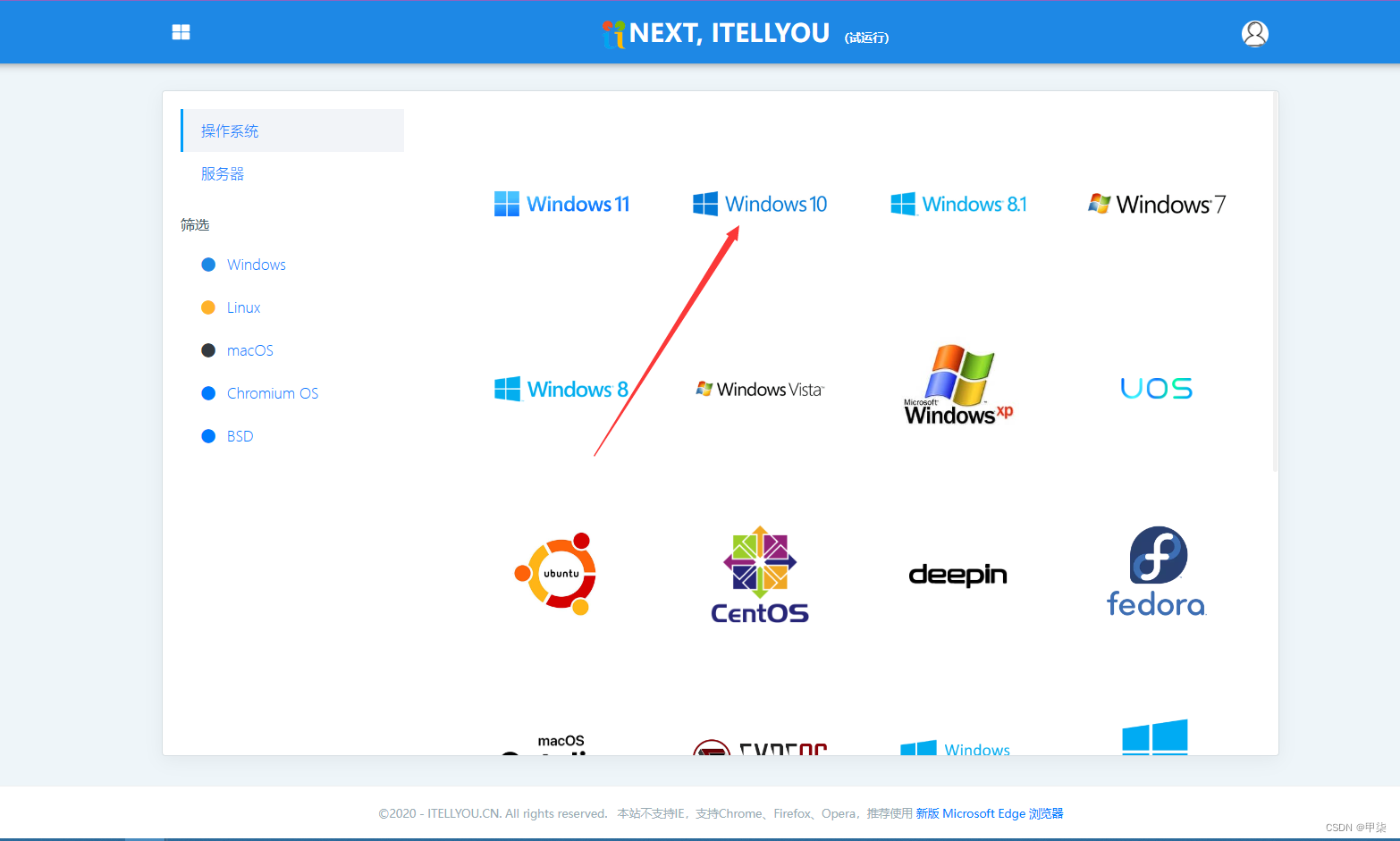The width and height of the screenshot is (1400, 841).
Task: Open the NEXT, ITELLYOU site logo
Action: pyautogui.click(x=716, y=33)
